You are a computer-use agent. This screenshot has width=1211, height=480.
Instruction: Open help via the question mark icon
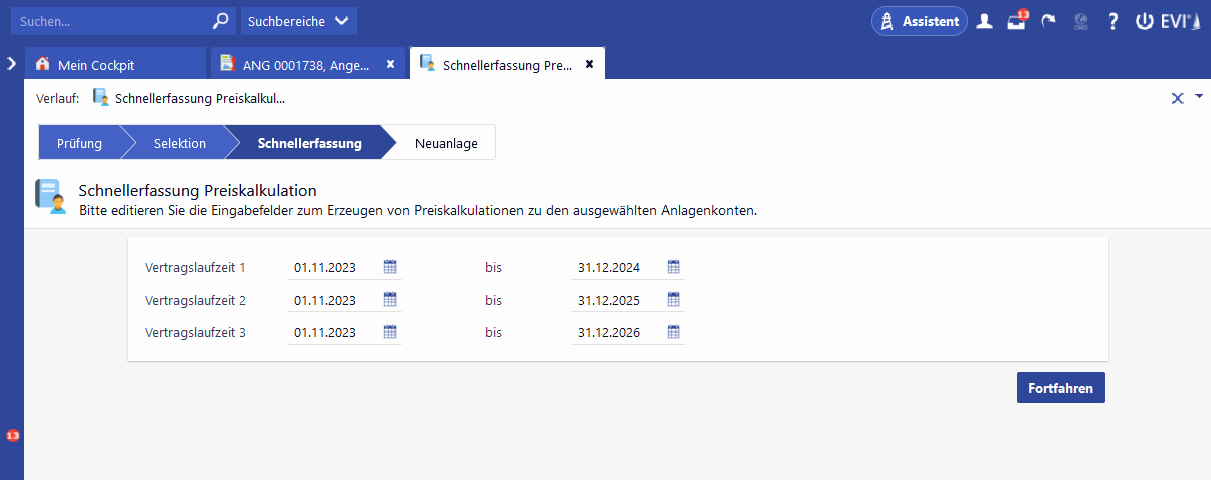point(1112,21)
